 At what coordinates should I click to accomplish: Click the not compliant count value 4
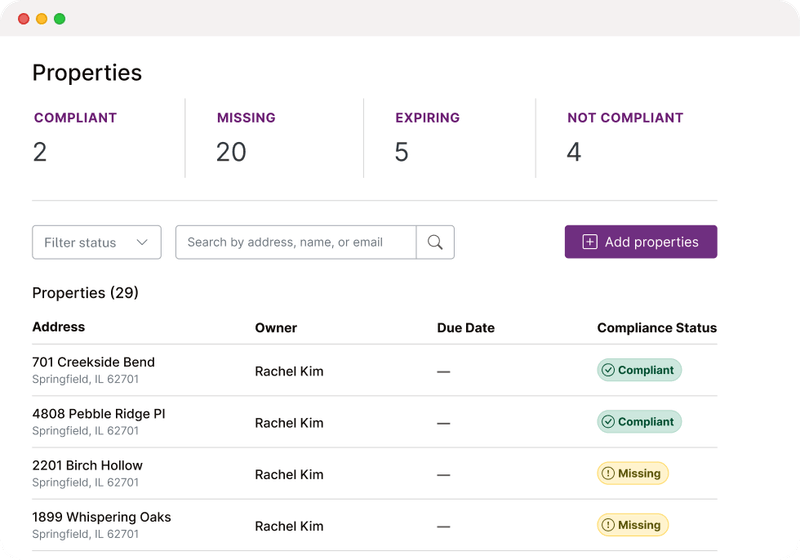(574, 152)
